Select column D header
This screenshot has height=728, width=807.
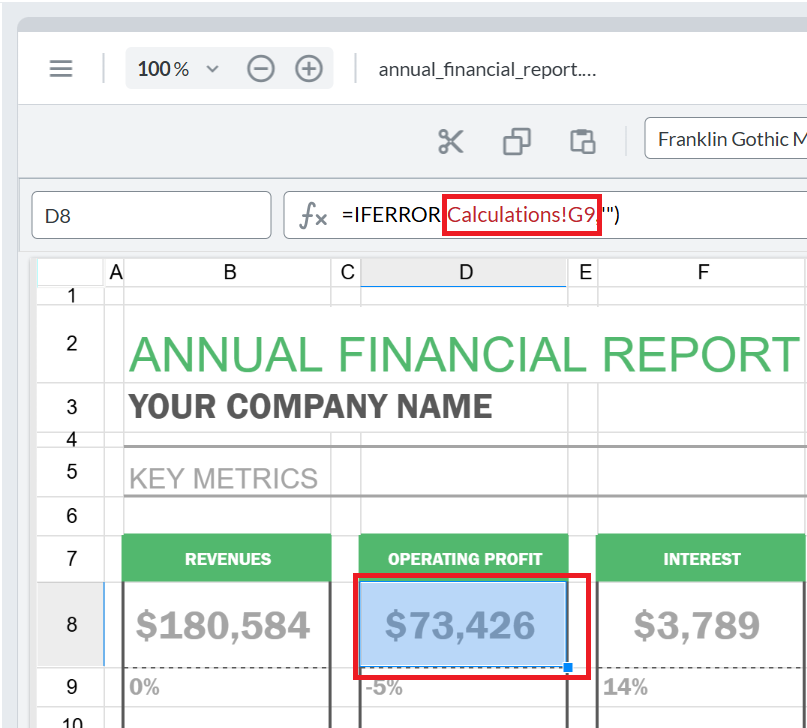(x=464, y=272)
